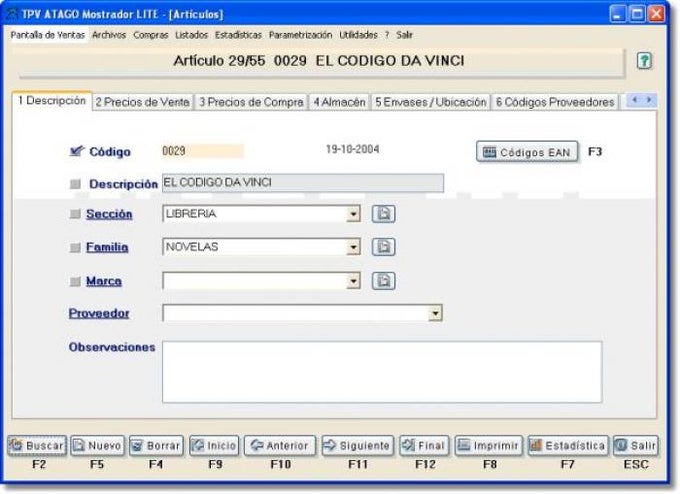
Task: Click the Marca link label
Action: click(x=104, y=281)
